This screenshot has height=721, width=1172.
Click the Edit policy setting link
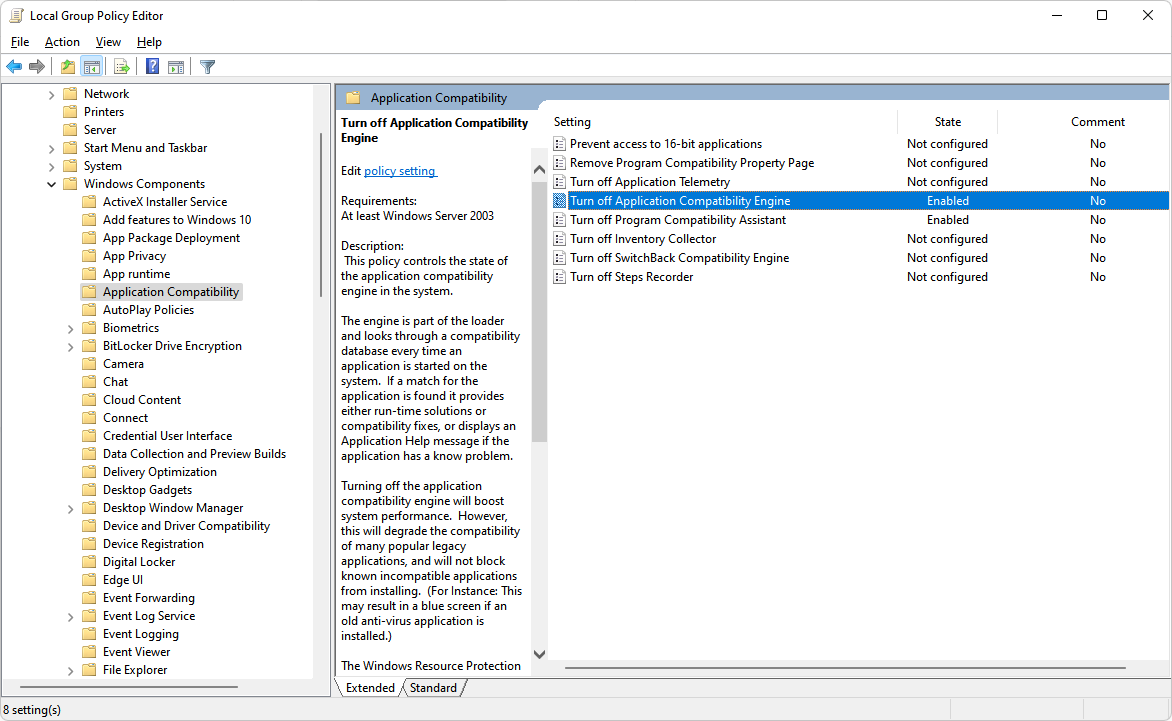pos(400,171)
